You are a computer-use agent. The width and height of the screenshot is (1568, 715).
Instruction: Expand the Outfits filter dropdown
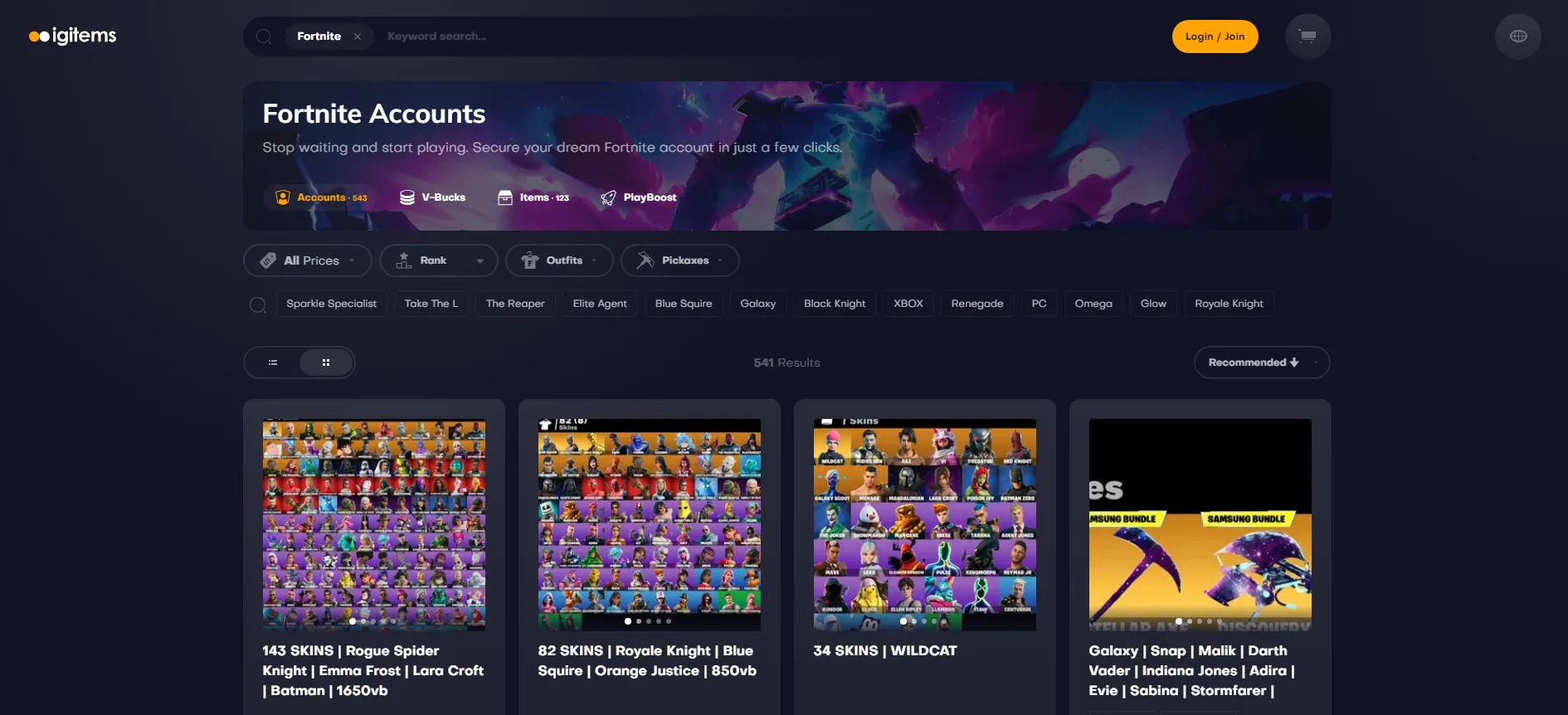(559, 260)
